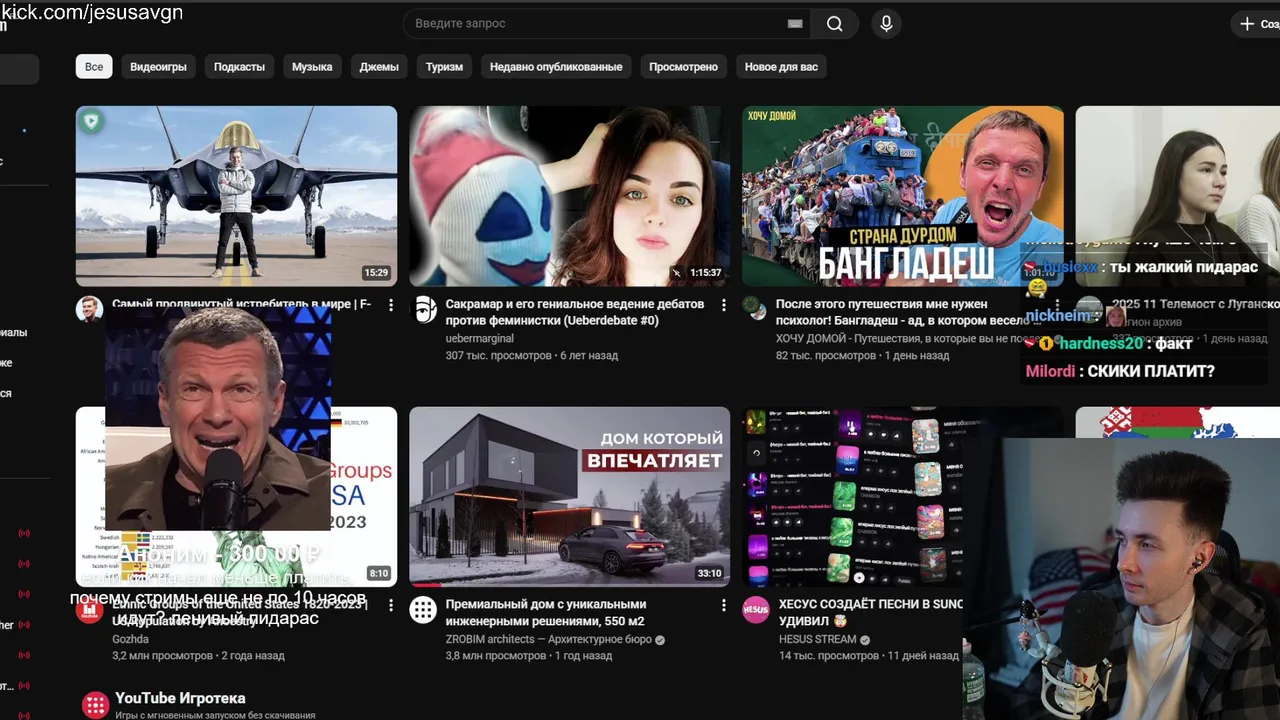Select the Недавно опубликованные chip
The height and width of the screenshot is (720, 1280).
tap(556, 67)
